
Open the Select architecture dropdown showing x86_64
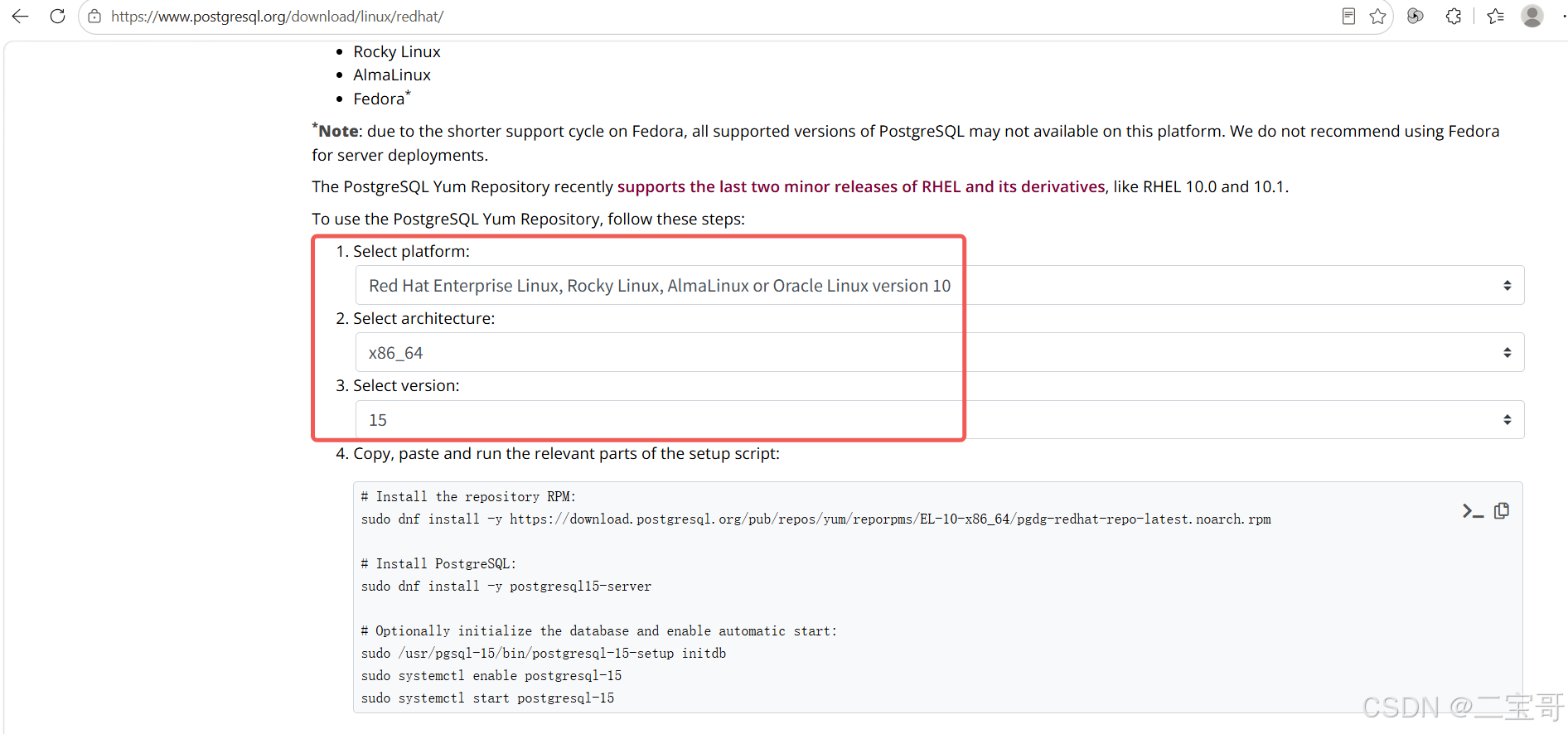940,352
